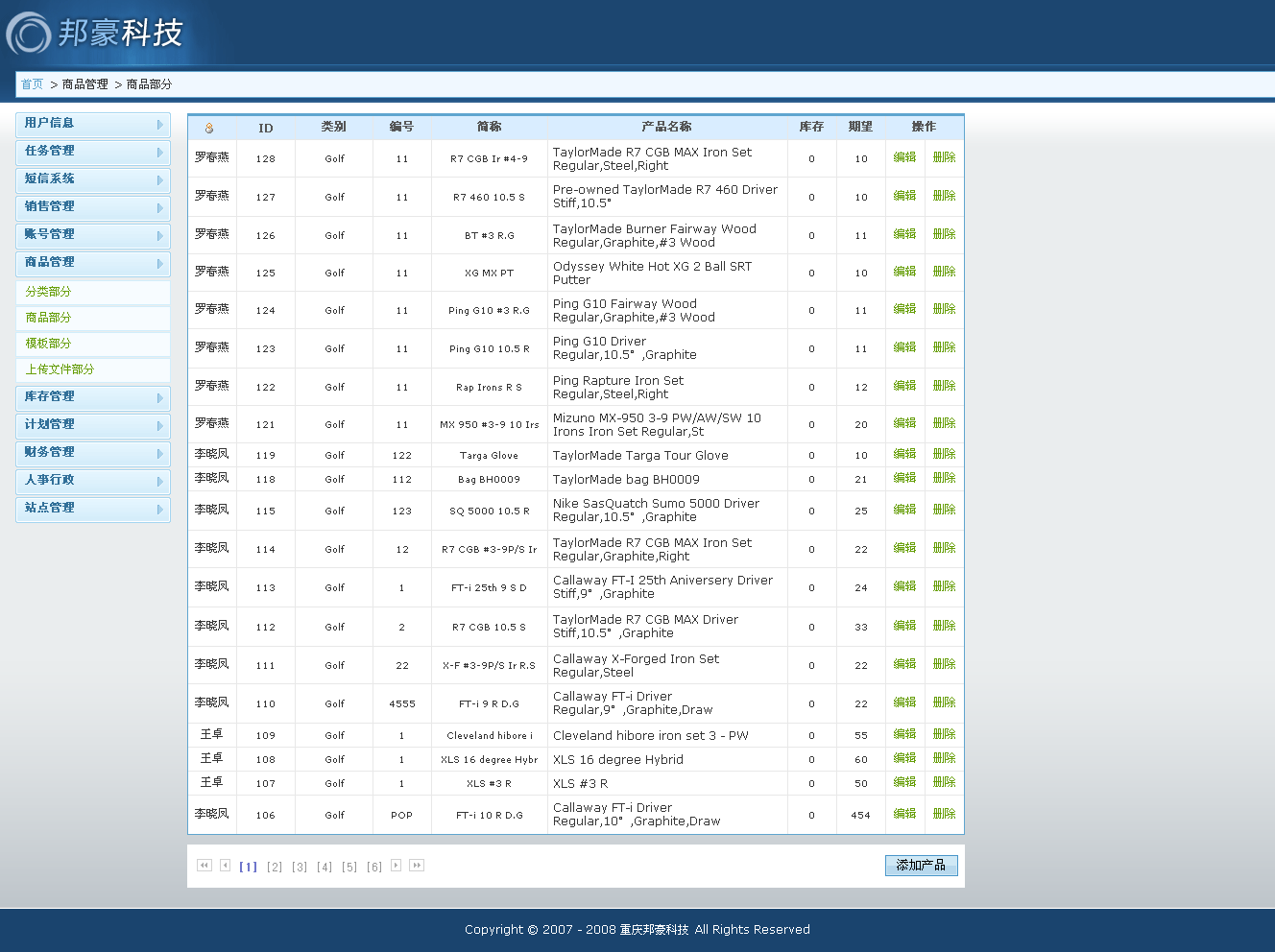Delete XLS #3 R row

[944, 782]
